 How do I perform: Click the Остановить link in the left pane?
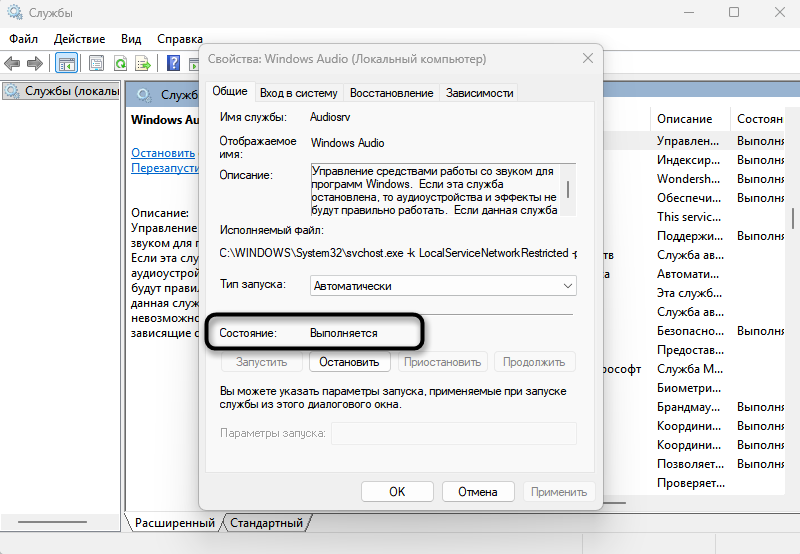(x=163, y=153)
